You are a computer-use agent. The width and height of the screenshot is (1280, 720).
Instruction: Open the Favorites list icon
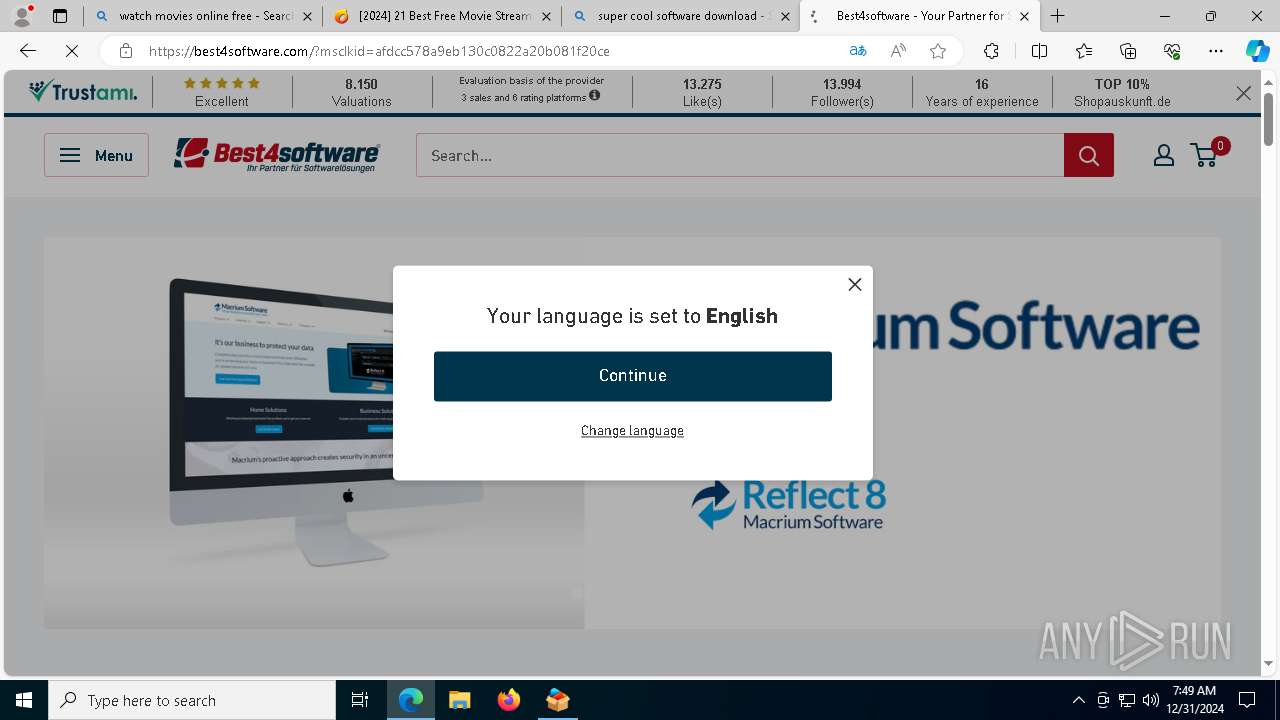click(1084, 51)
